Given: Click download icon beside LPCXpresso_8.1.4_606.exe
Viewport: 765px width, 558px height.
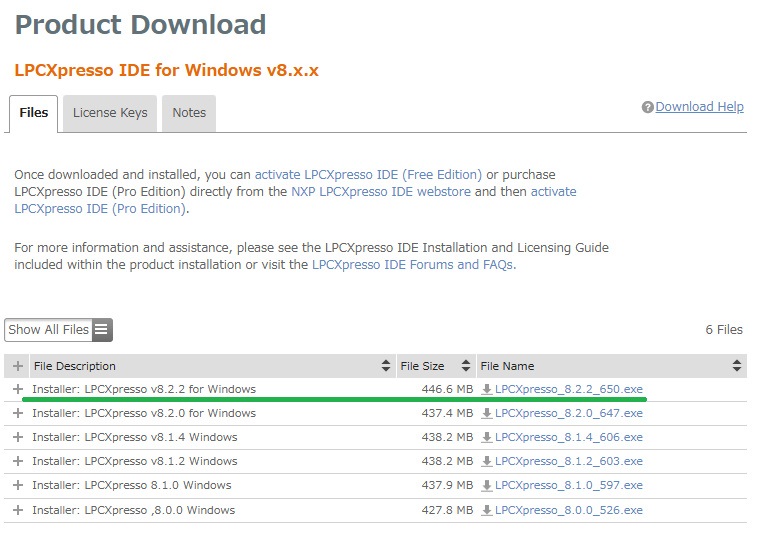Looking at the screenshot, I should point(487,437).
